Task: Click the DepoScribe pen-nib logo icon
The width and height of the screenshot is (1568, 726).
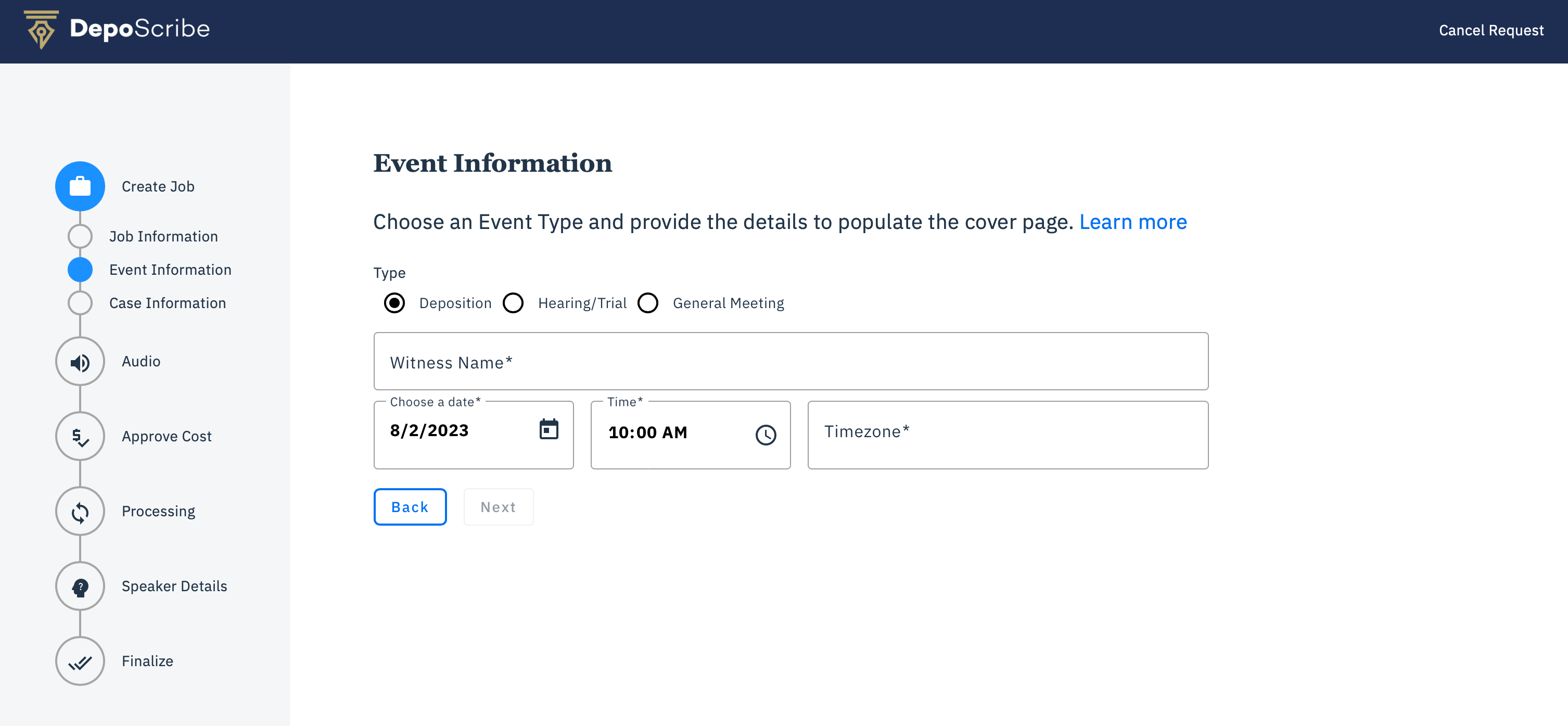Action: pos(41,29)
